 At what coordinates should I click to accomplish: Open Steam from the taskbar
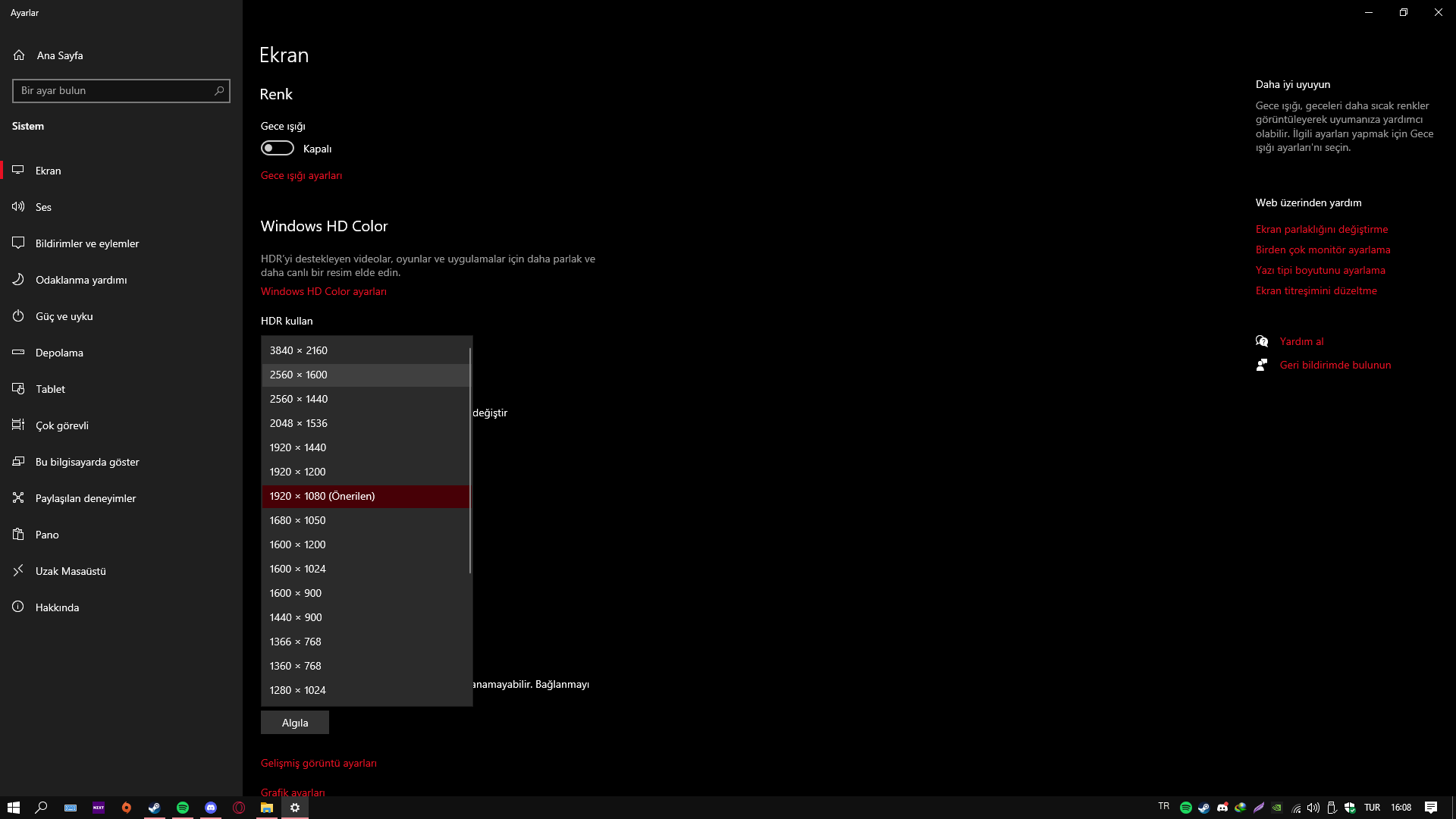click(155, 808)
